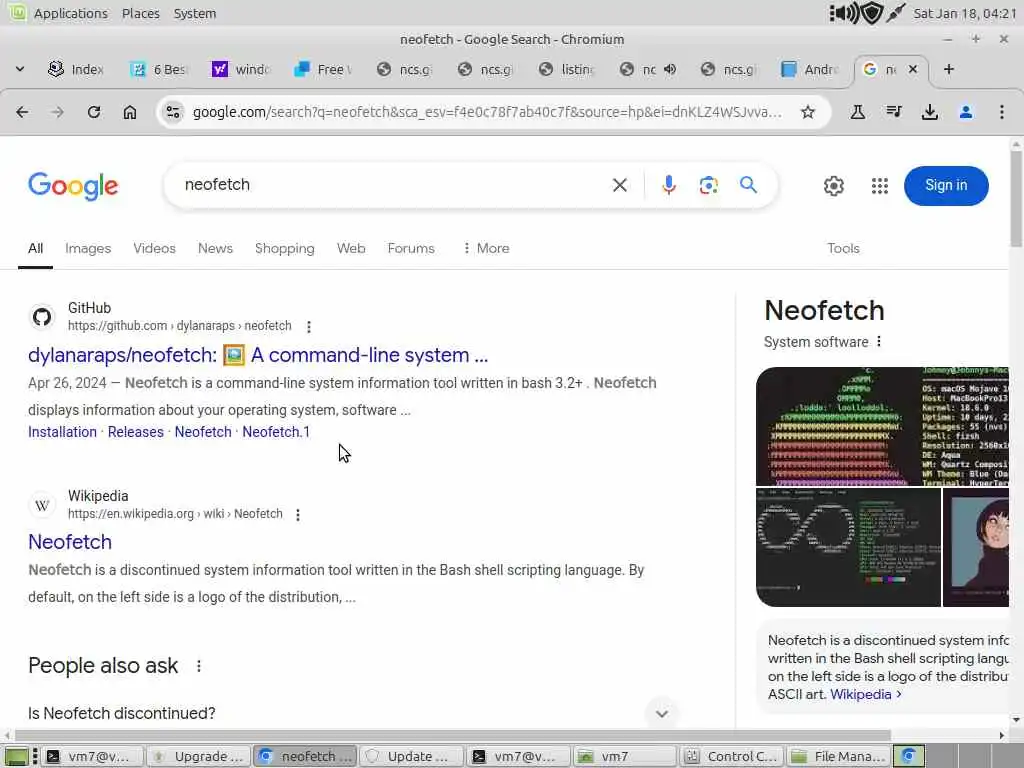Image resolution: width=1024 pixels, height=768 pixels.
Task: Bookmark this page with the star
Action: [808, 112]
